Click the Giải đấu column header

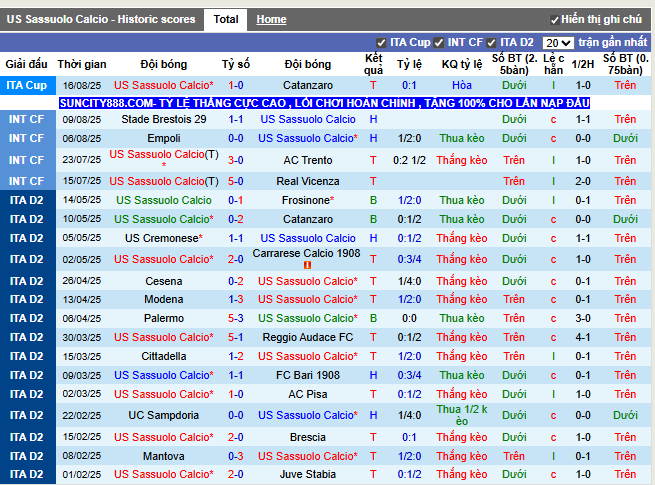26,64
